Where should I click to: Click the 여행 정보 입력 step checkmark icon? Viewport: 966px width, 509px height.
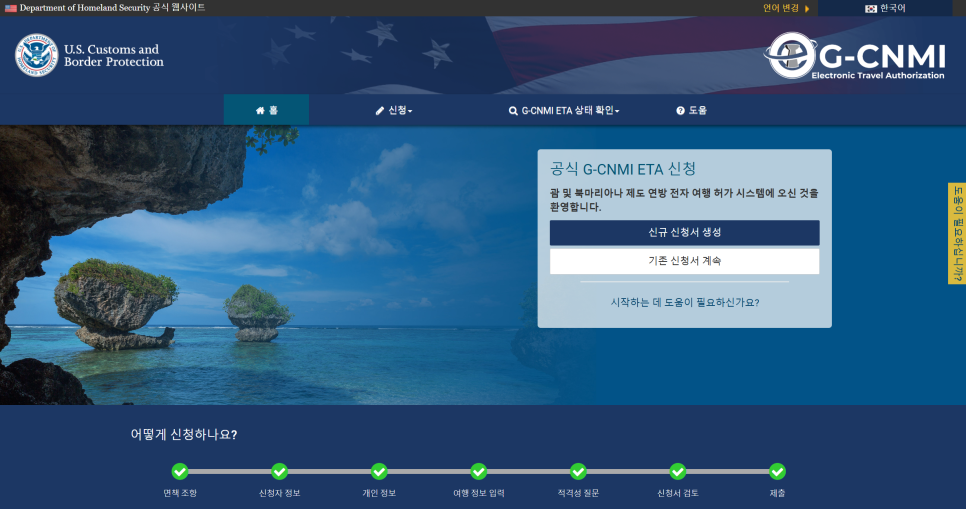click(x=478, y=471)
